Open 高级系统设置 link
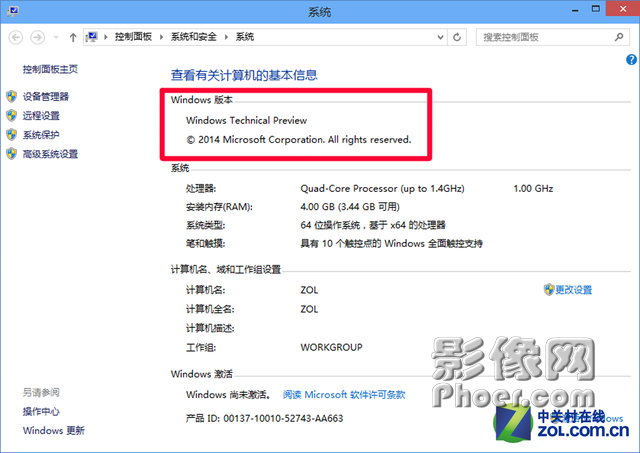The height and width of the screenshot is (453, 640). click(50, 154)
